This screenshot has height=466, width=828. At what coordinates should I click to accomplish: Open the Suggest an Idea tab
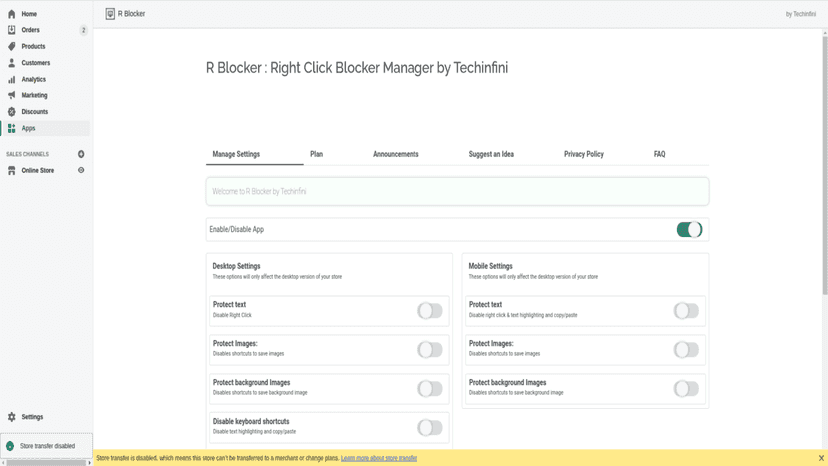tap(491, 154)
